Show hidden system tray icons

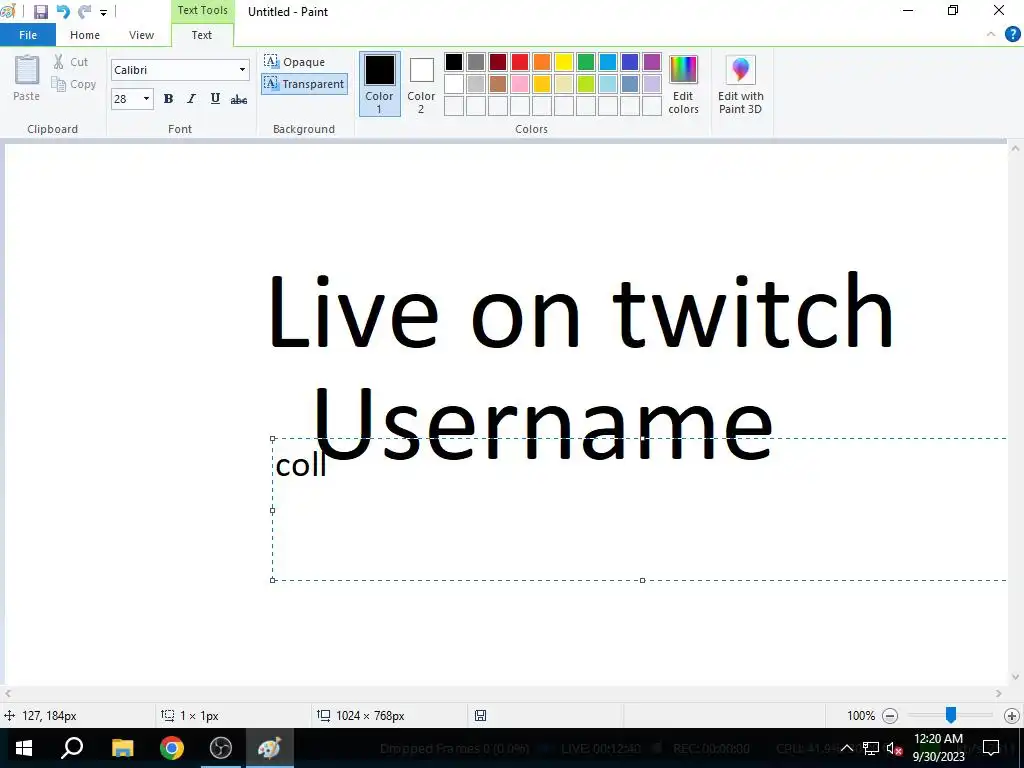[x=846, y=748]
